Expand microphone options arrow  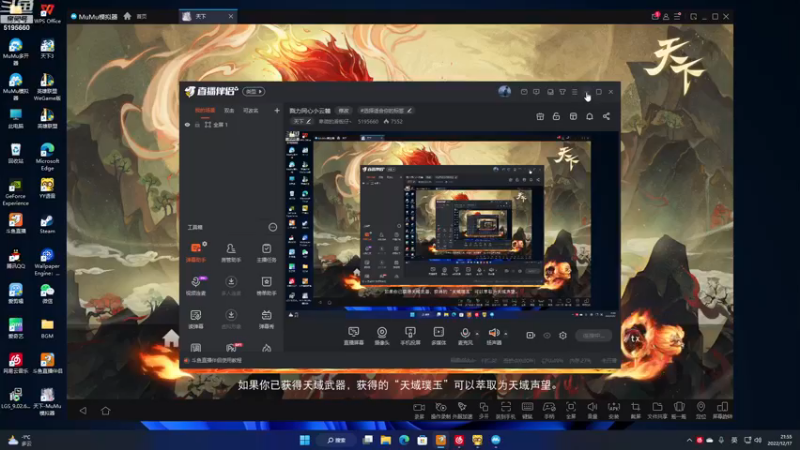[x=477, y=334]
